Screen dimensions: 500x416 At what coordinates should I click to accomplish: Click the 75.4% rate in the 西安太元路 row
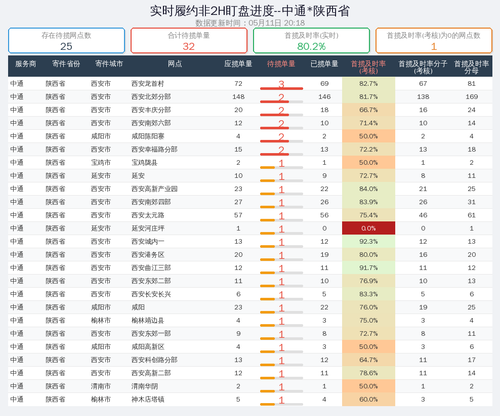click(368, 215)
